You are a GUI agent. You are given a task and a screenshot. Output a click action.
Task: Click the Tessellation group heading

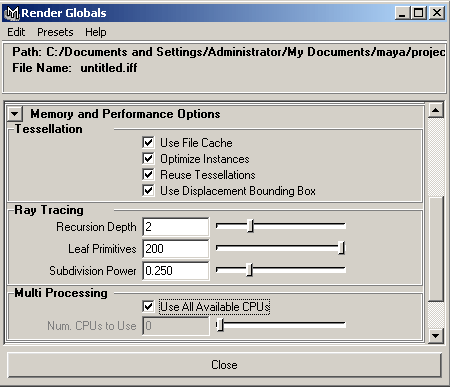coord(49,129)
